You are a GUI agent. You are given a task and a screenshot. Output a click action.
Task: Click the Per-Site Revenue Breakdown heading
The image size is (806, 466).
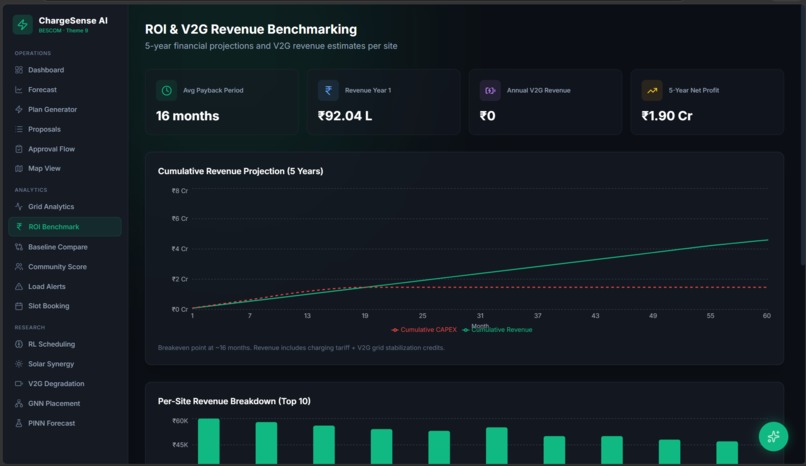[x=234, y=401]
